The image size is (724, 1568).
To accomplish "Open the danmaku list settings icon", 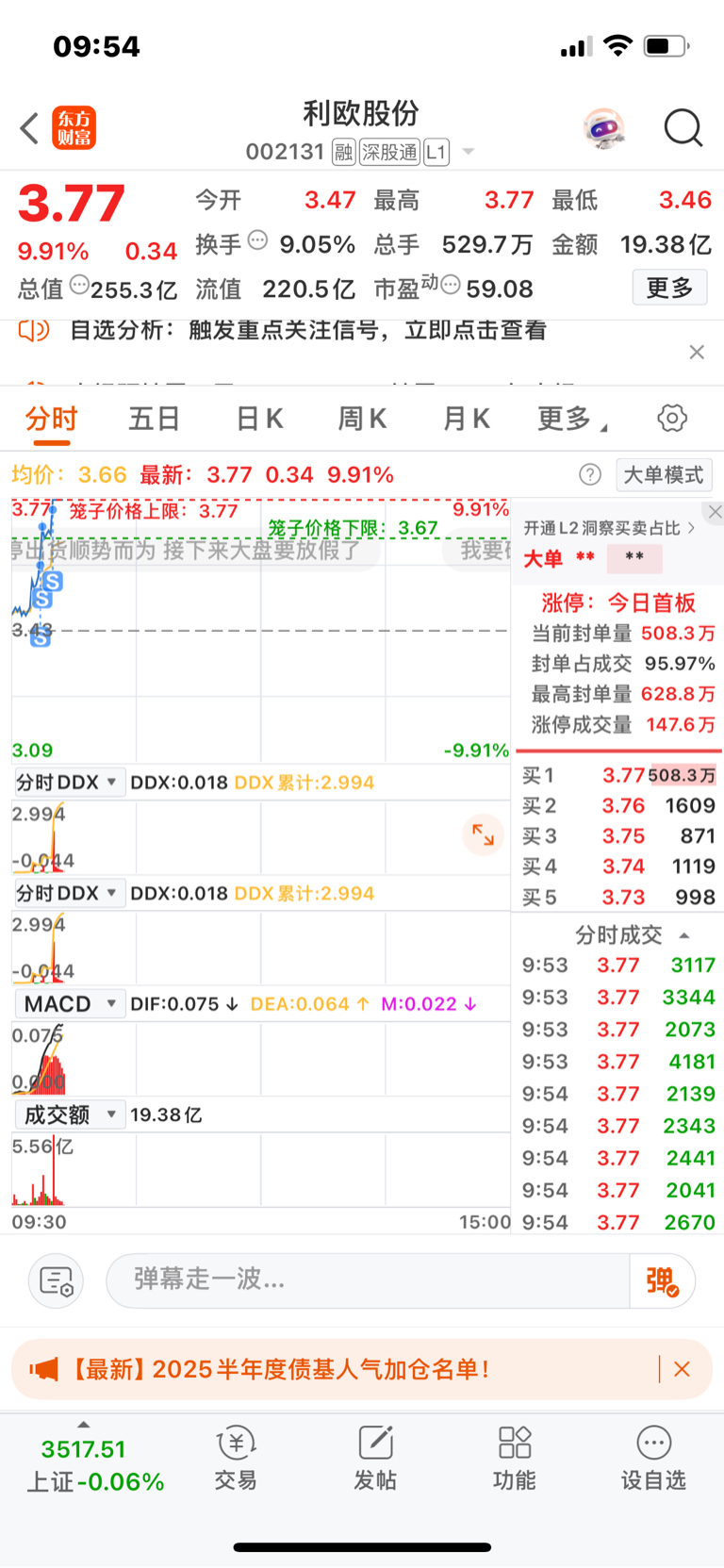I will [57, 1281].
